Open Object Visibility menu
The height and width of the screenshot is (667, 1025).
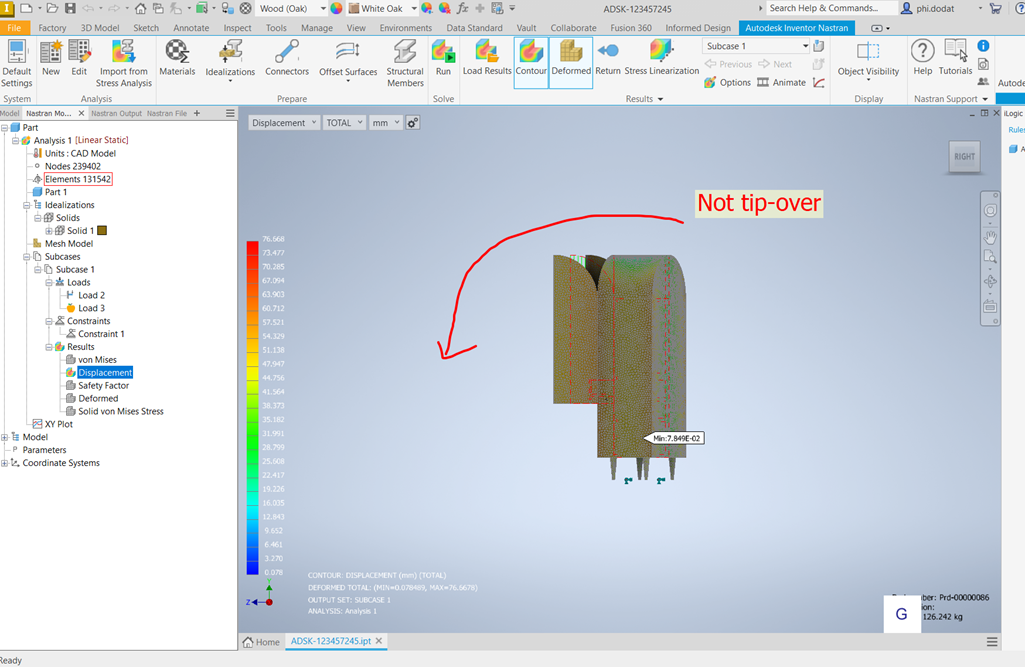coord(868,60)
